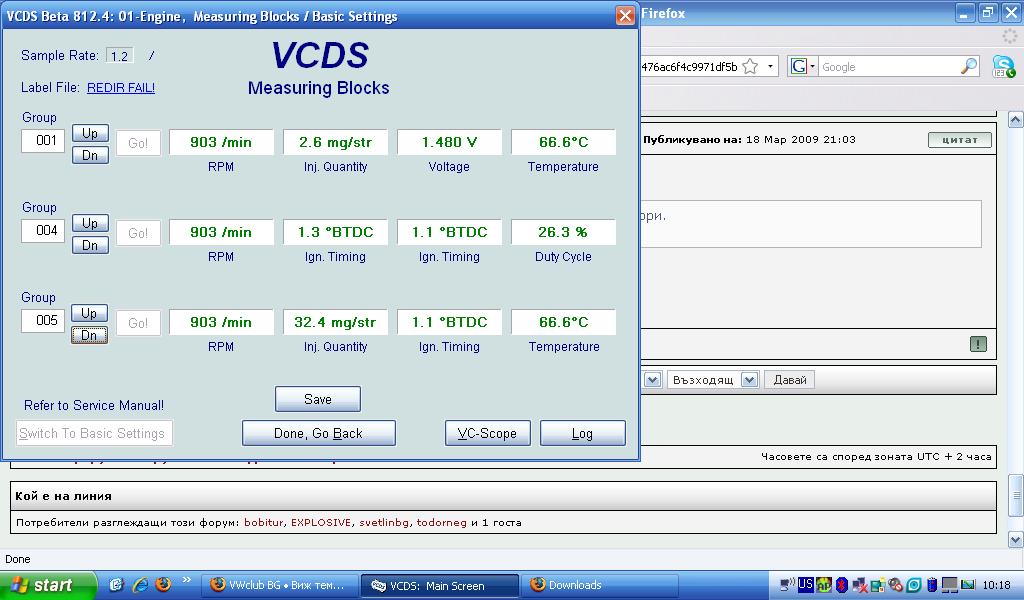Switch to Downloads window in taskbar
This screenshot has width=1024, height=600.
click(x=600, y=586)
